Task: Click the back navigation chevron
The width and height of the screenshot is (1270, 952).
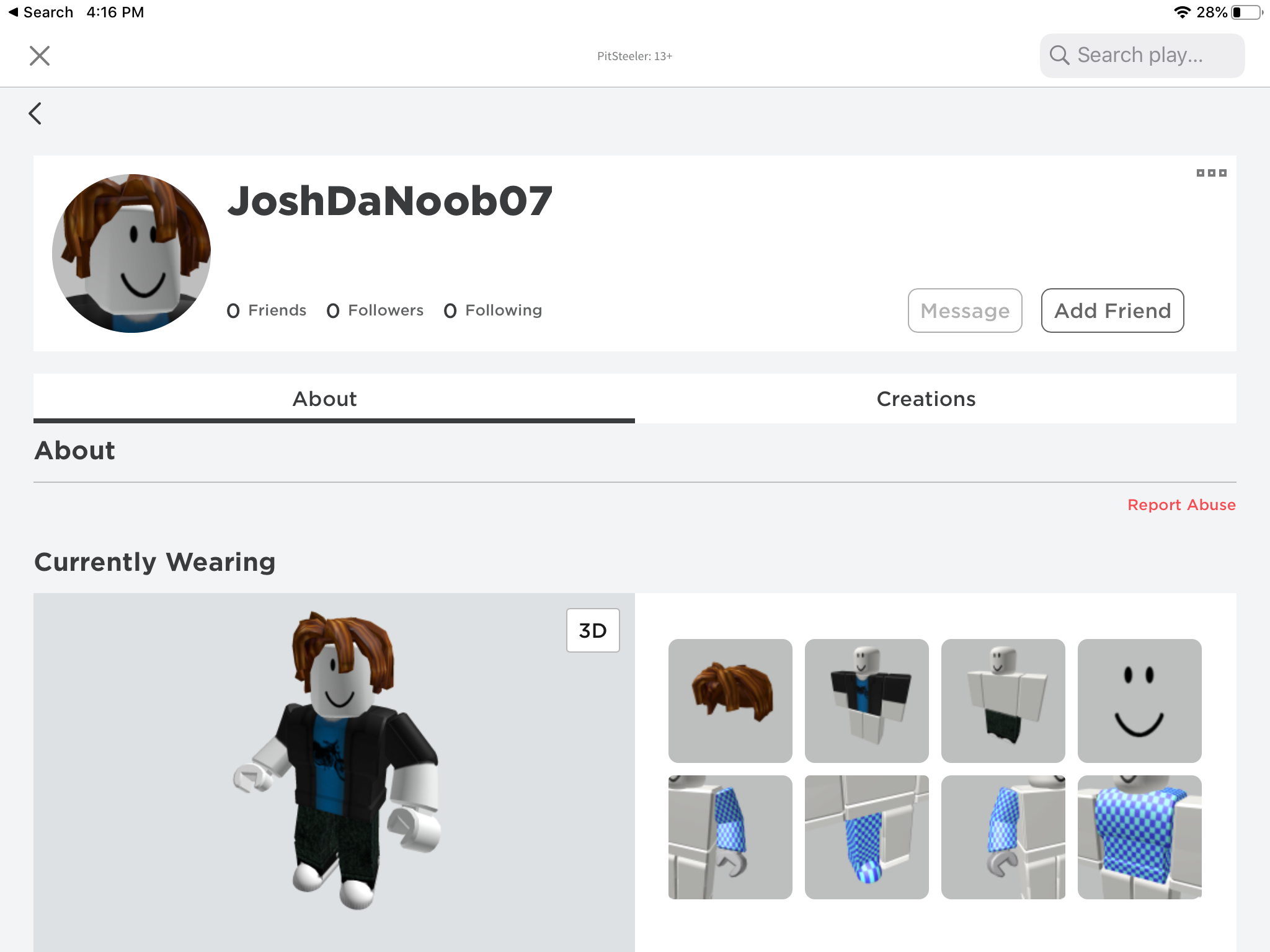Action: pyautogui.click(x=35, y=113)
